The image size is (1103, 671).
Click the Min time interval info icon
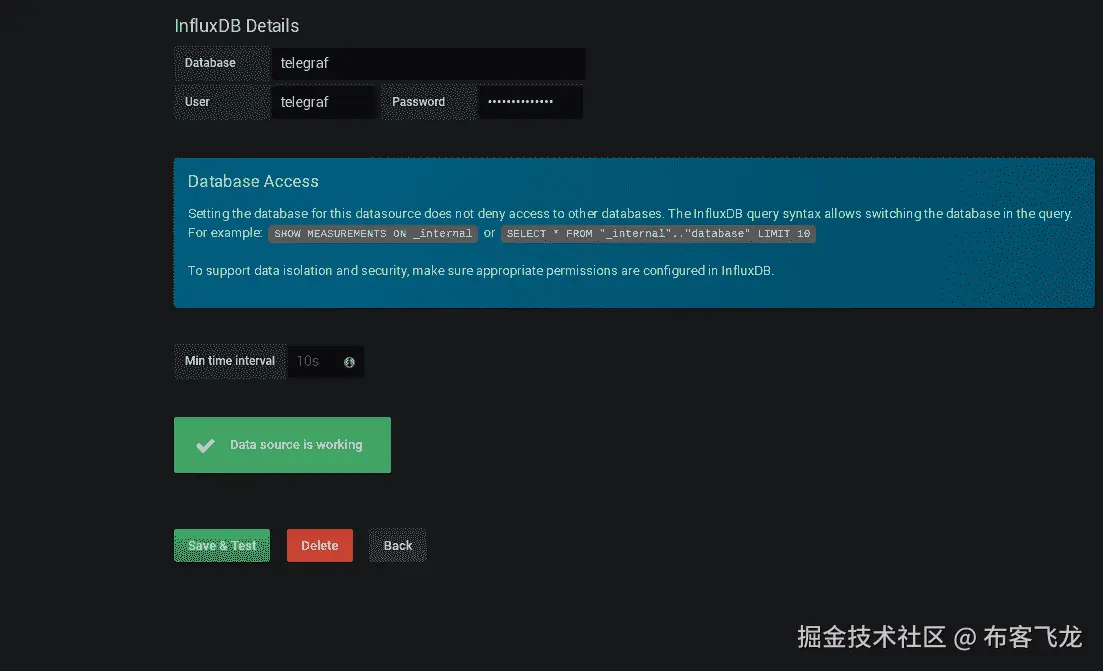(349, 362)
